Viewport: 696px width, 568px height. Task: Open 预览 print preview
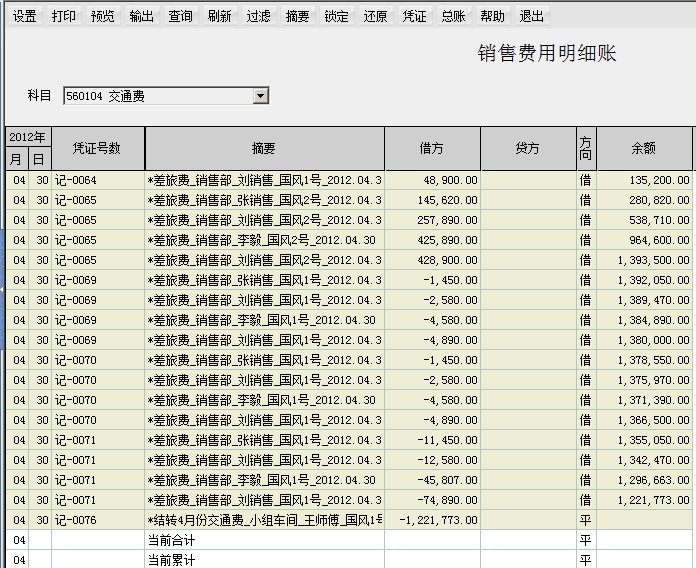(x=102, y=17)
